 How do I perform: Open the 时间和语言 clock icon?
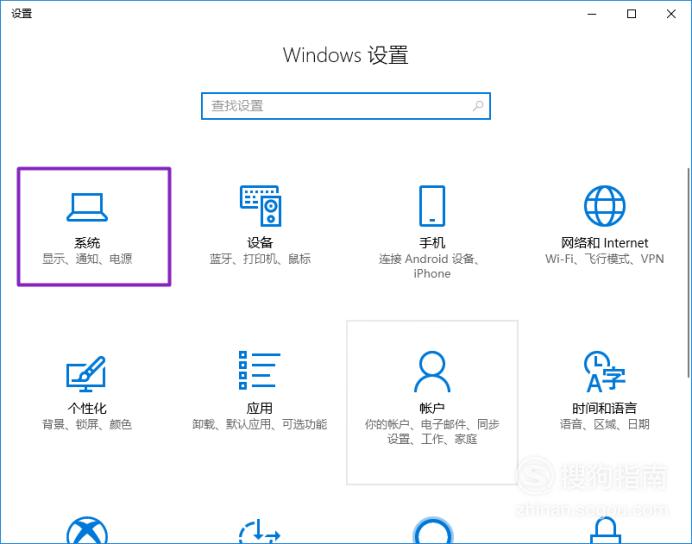pos(605,371)
